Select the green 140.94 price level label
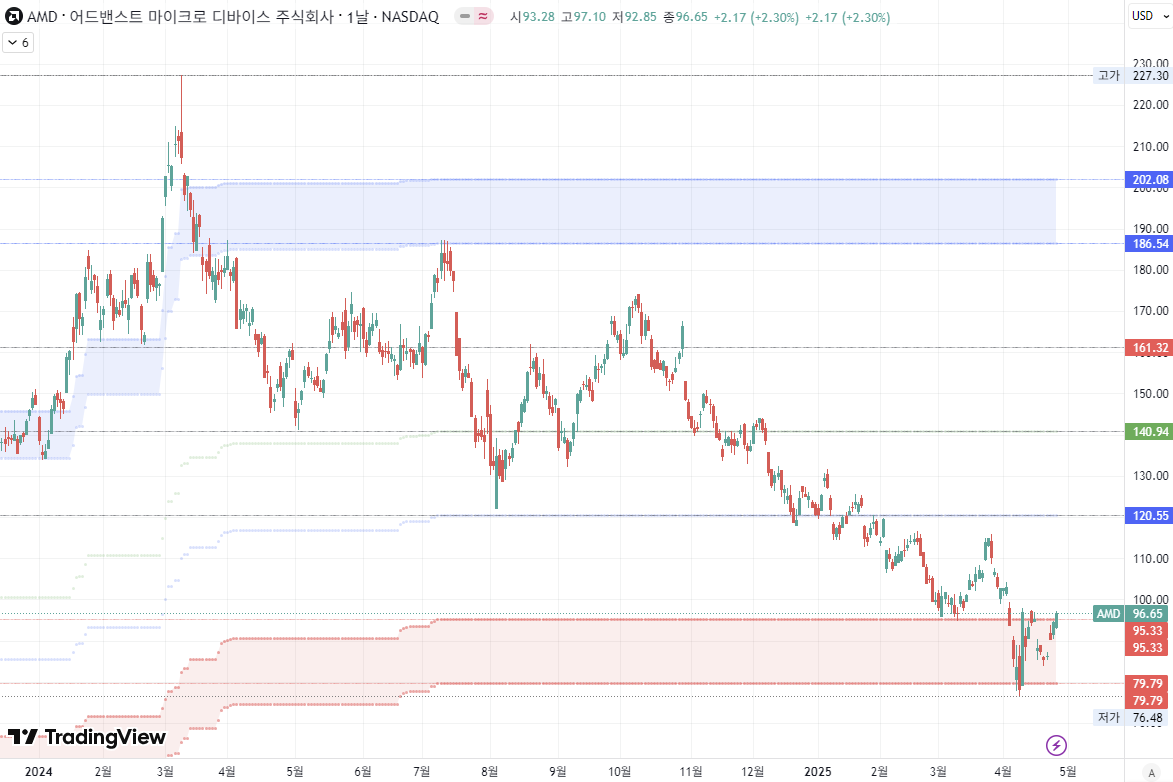Screen dimensions: 1173x782 click(1148, 432)
